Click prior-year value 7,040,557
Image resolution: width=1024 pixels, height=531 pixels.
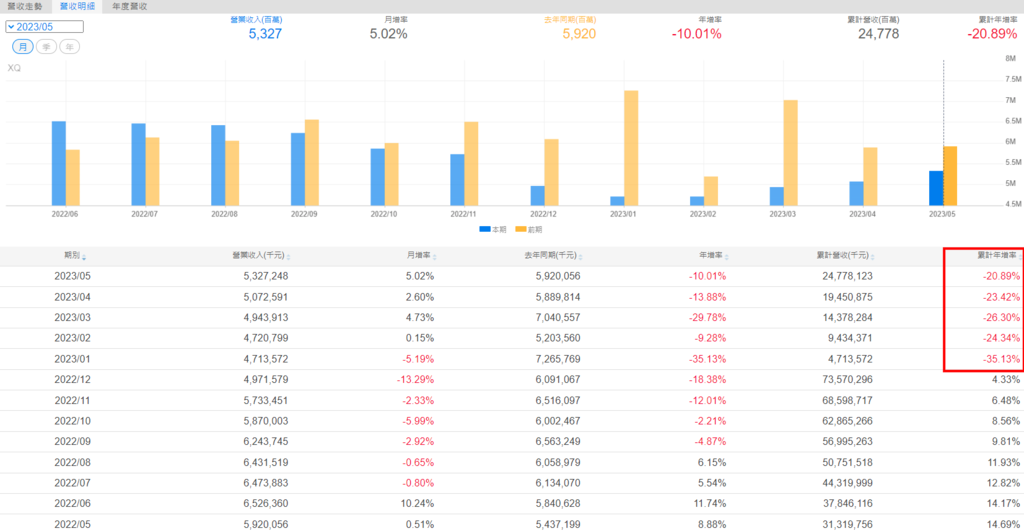coord(558,317)
